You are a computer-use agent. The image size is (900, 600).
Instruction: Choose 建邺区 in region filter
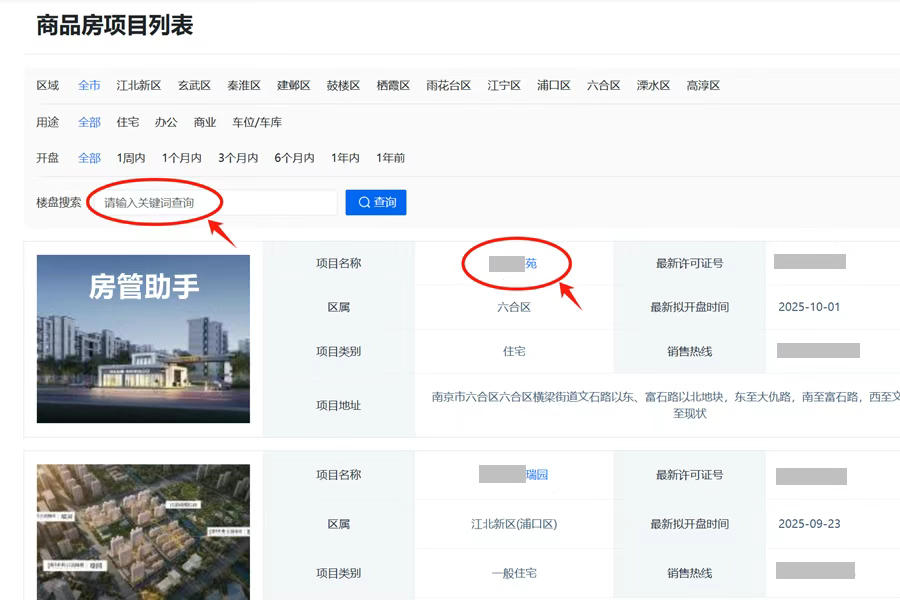point(294,86)
